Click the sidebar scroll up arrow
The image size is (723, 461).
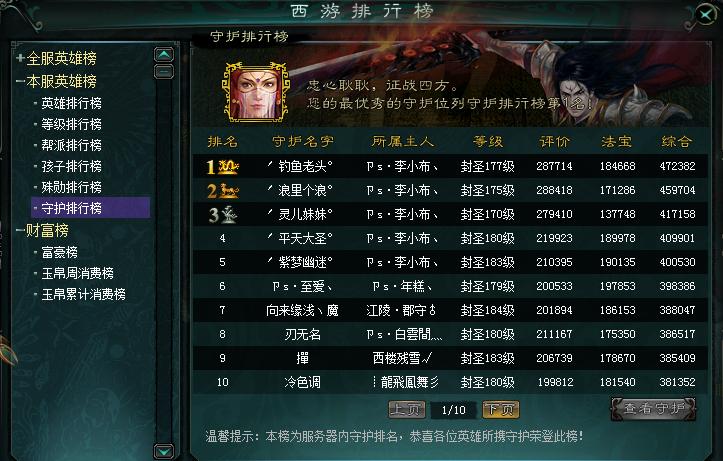point(164,55)
